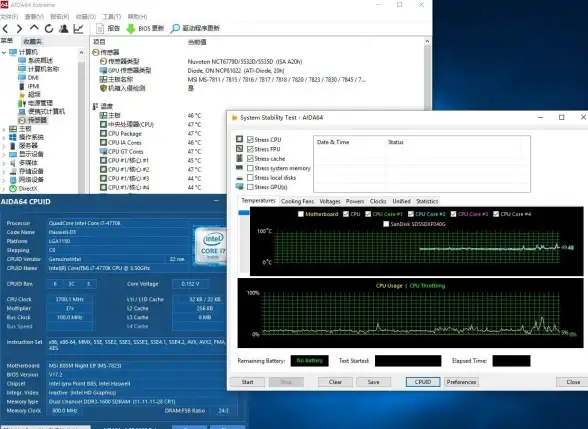
Task: Expand the DirectX tree node arrow
Action: [4, 188]
